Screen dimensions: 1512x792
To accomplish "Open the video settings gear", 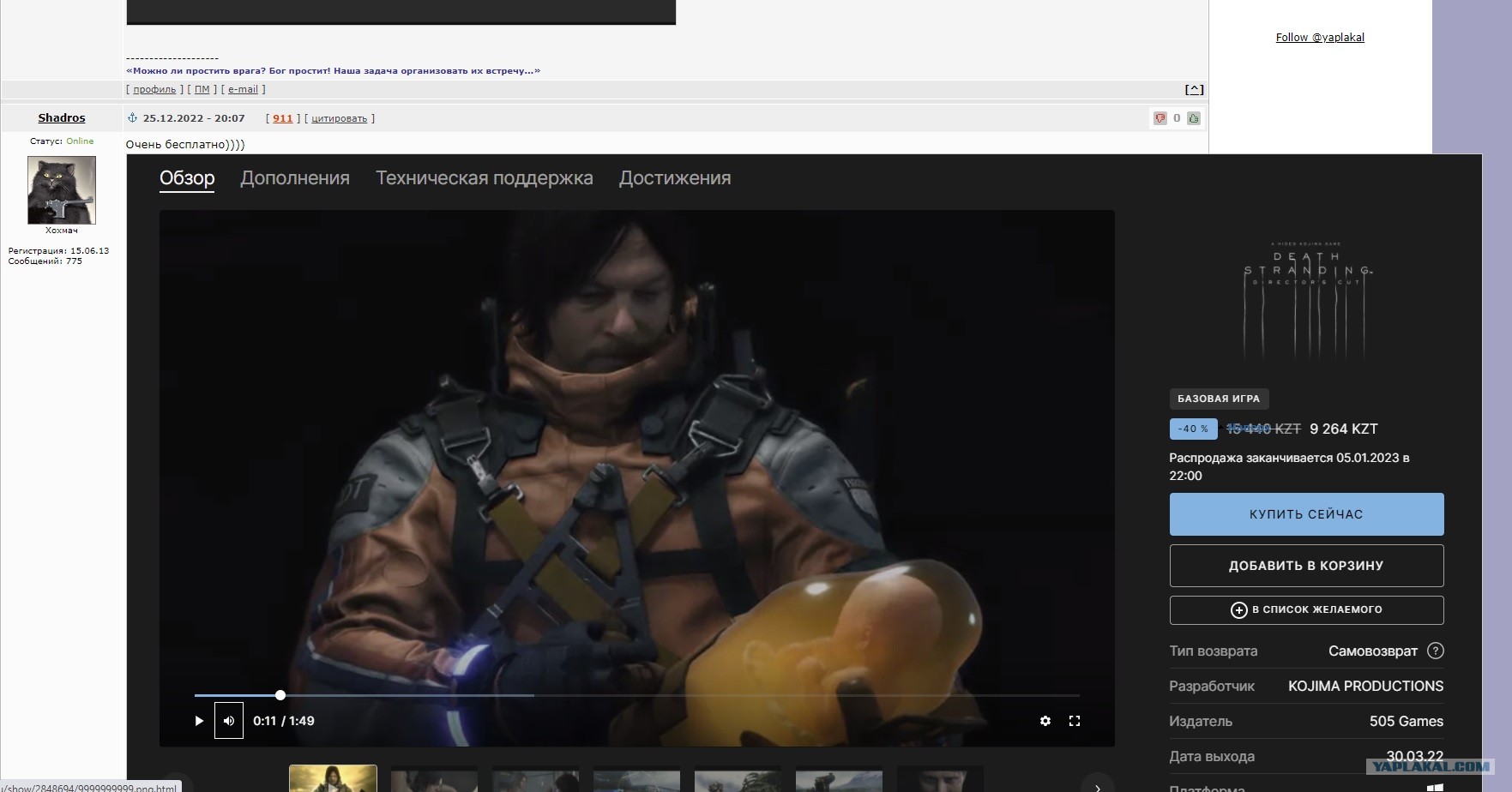I will pos(1045,721).
